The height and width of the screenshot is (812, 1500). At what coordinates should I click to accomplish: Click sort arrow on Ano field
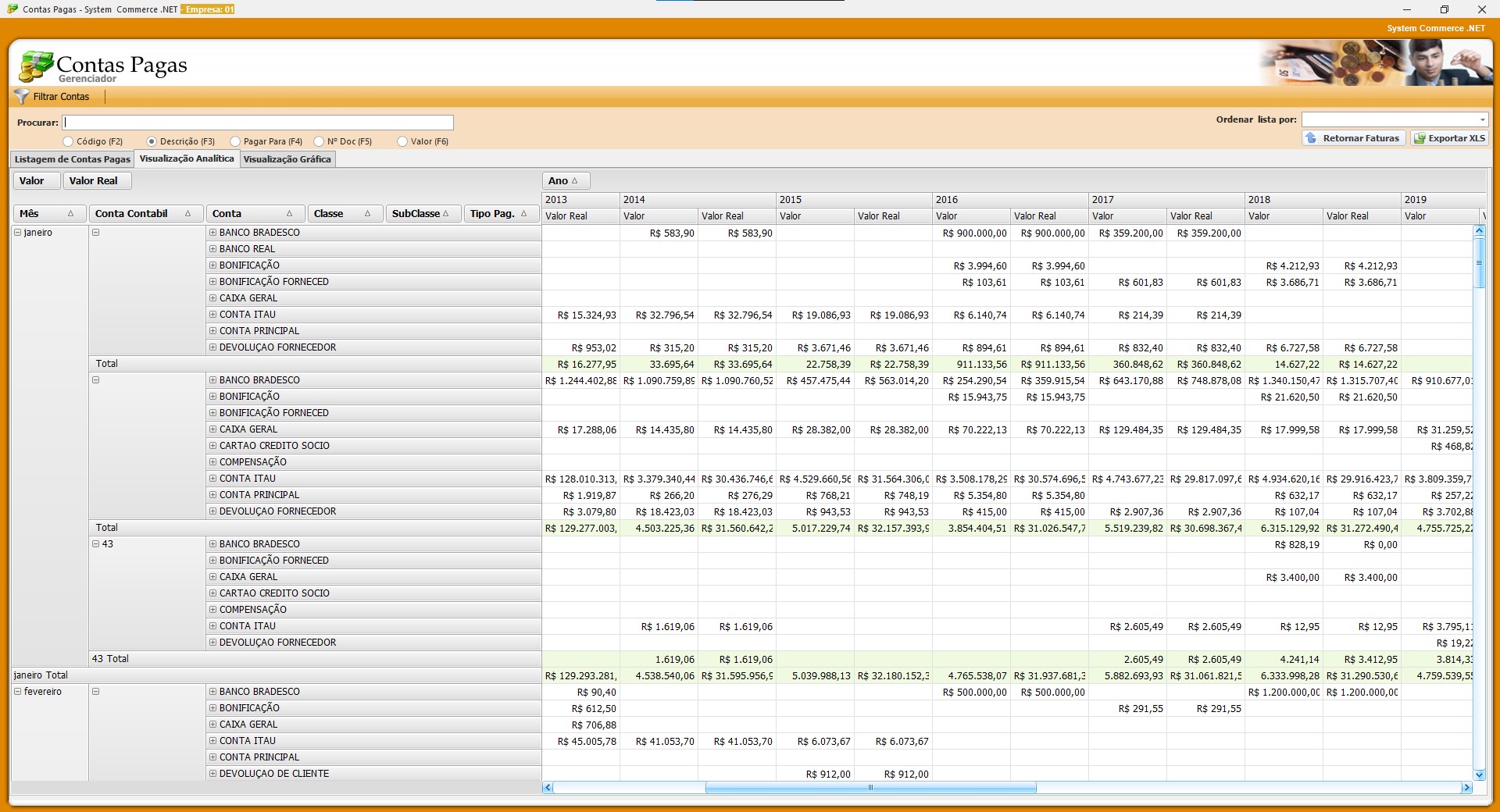(575, 181)
